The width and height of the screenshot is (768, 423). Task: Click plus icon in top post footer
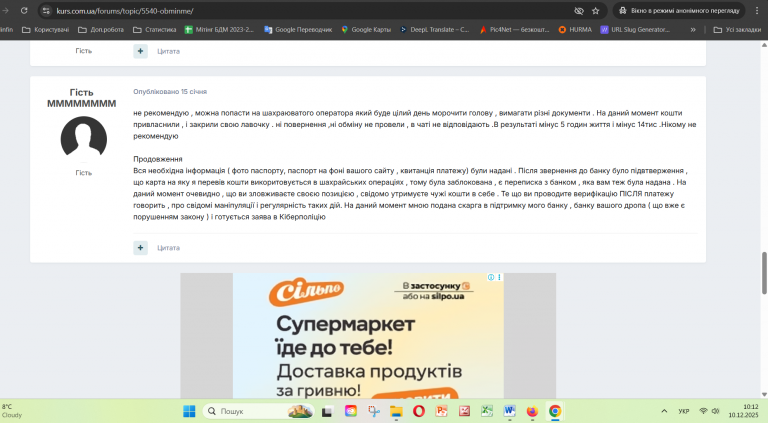[x=141, y=51]
